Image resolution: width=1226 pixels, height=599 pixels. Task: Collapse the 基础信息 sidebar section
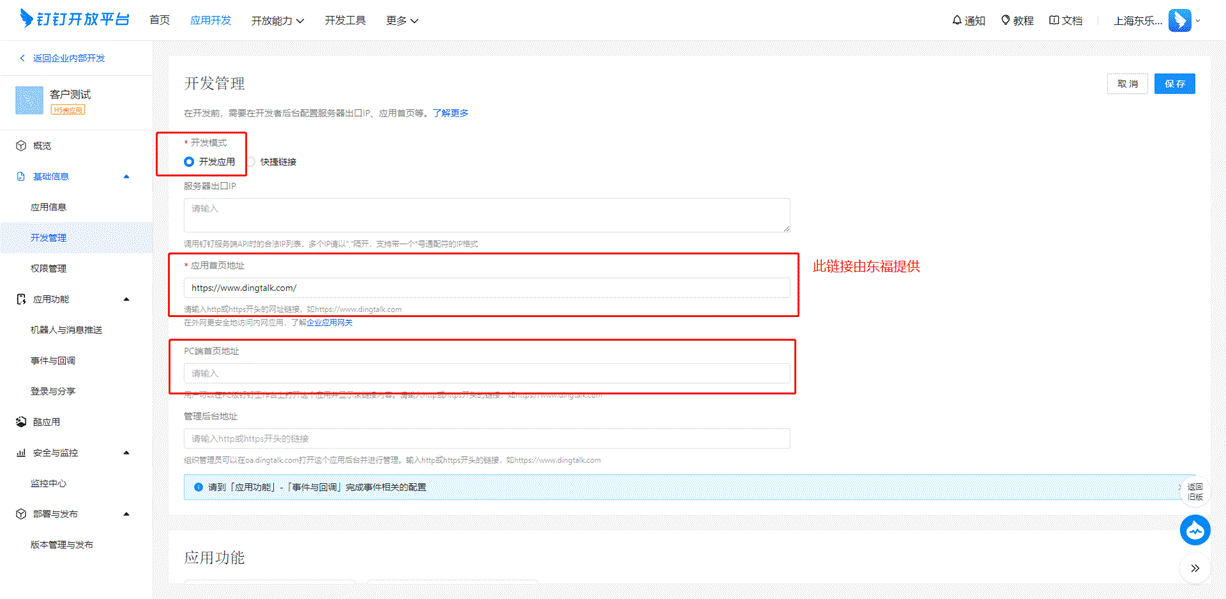(126, 177)
